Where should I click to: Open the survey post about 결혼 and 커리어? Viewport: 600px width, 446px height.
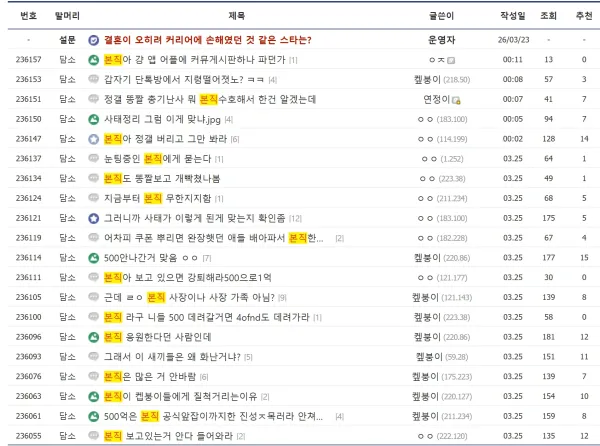207,40
